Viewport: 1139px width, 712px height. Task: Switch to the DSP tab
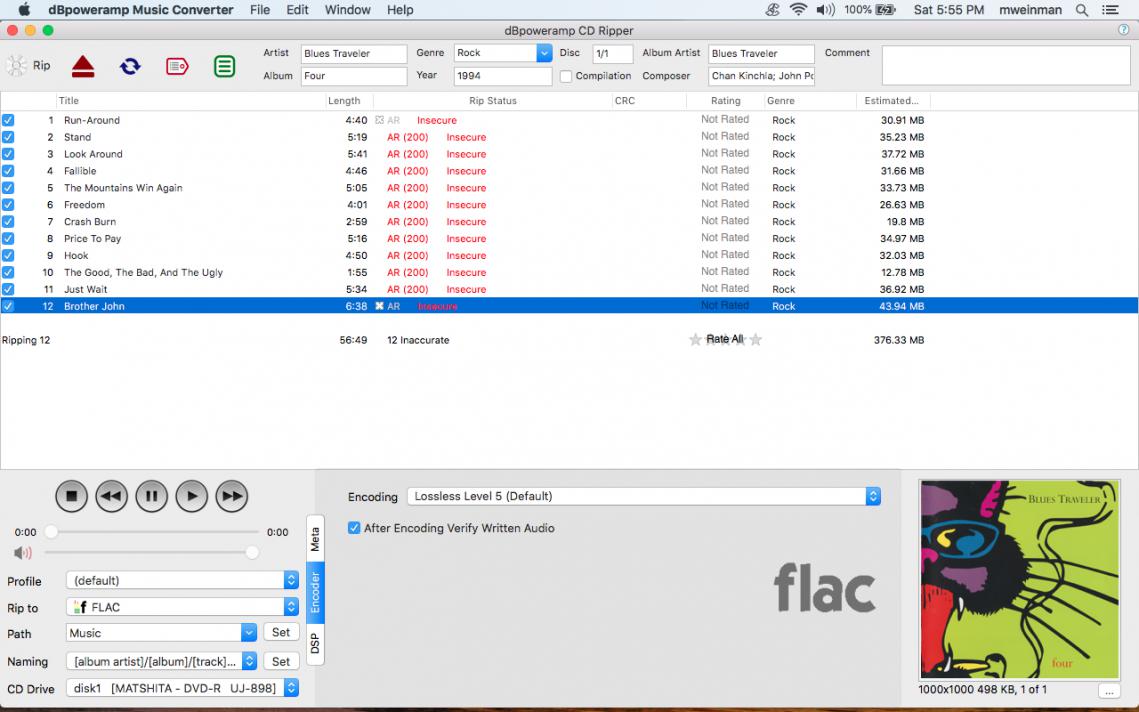[x=315, y=643]
